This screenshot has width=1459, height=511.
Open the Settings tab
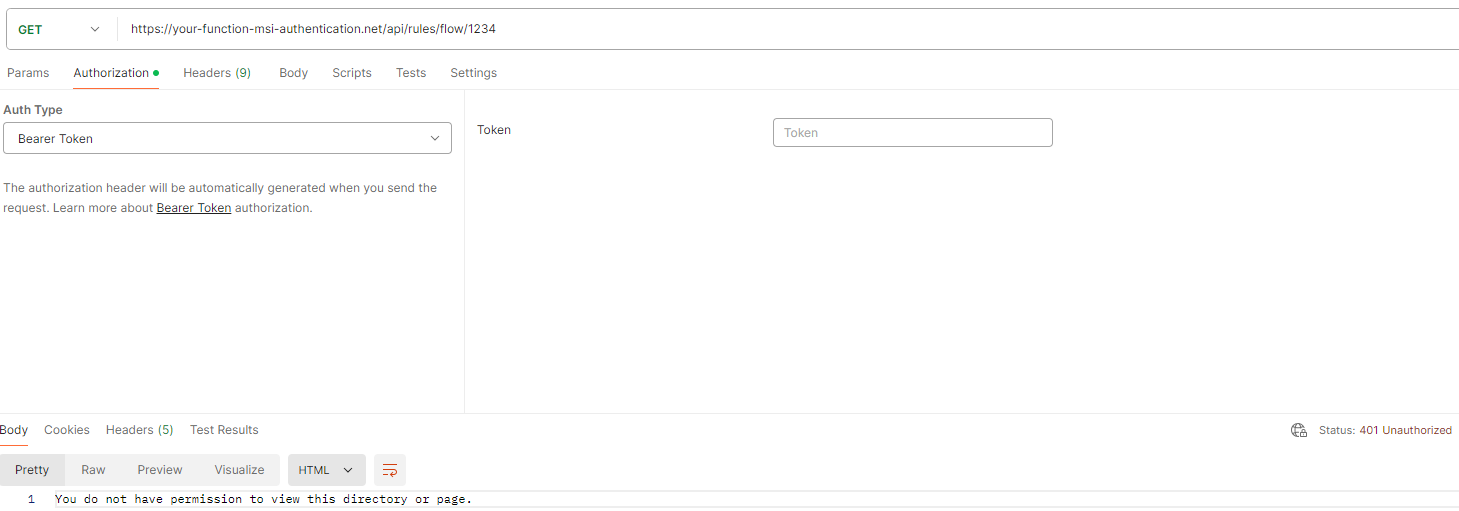coord(473,73)
